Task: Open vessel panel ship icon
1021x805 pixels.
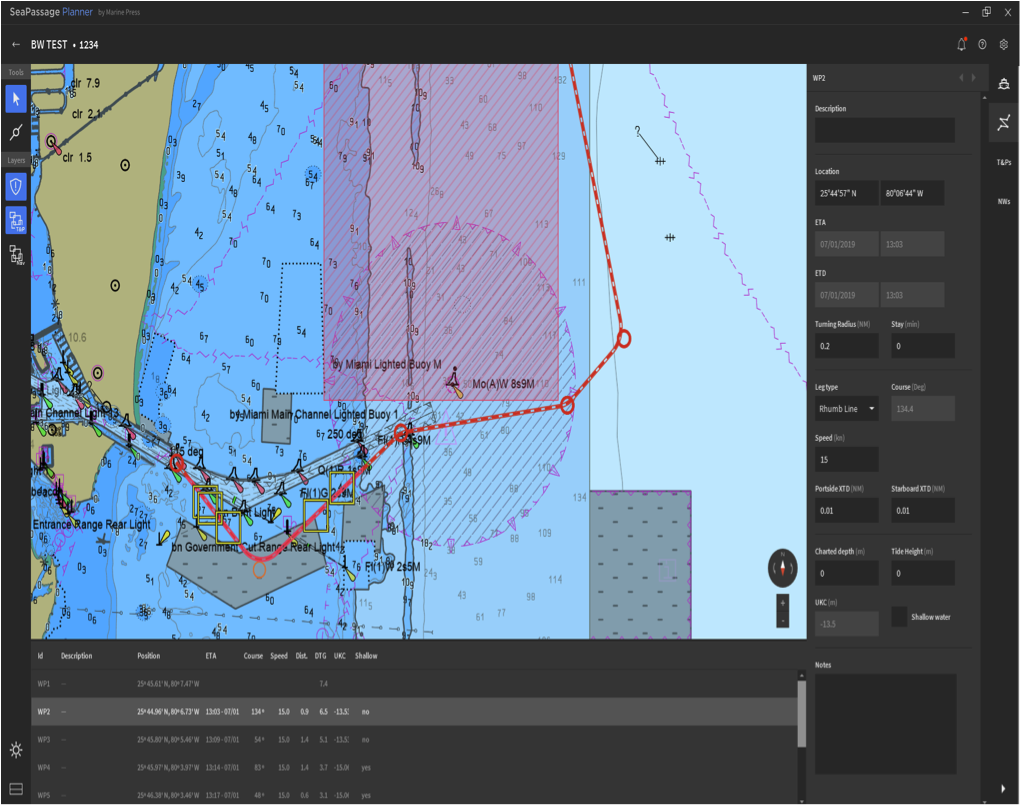Action: point(1004,84)
